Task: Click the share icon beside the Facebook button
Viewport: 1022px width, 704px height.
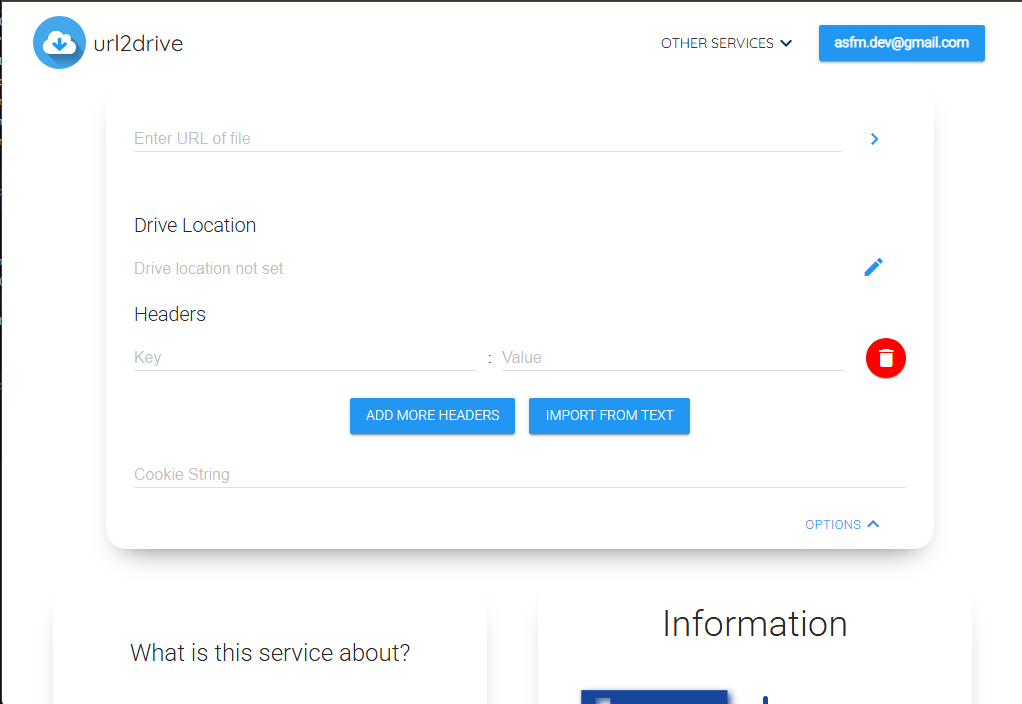Action: [x=764, y=698]
